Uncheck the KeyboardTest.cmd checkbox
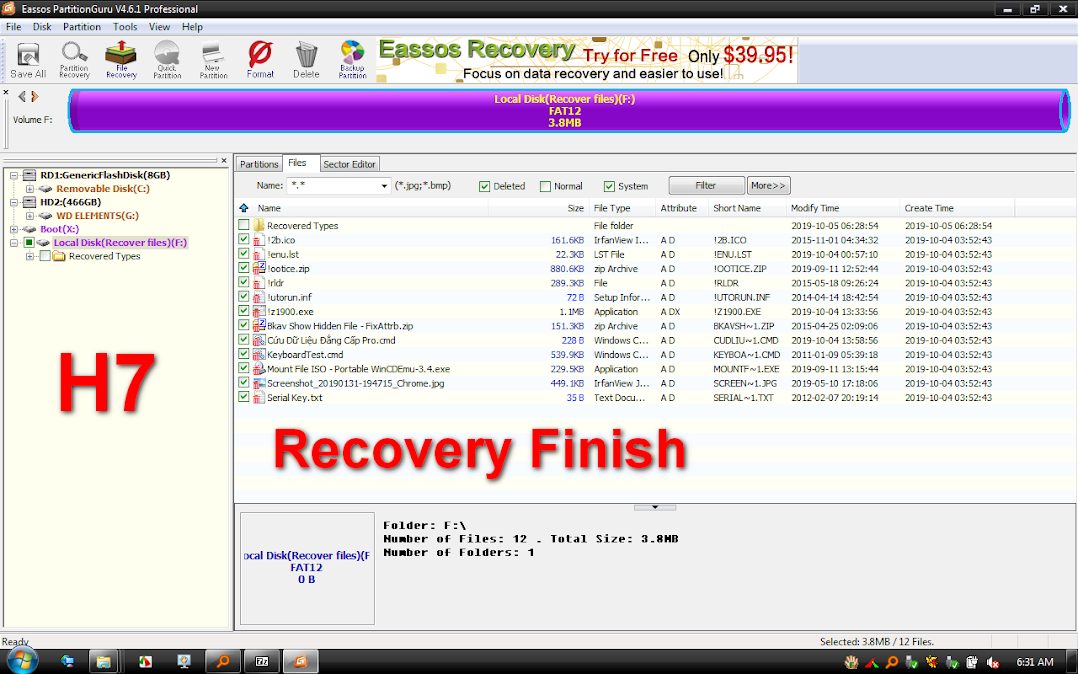The width and height of the screenshot is (1078, 674). pyautogui.click(x=243, y=354)
